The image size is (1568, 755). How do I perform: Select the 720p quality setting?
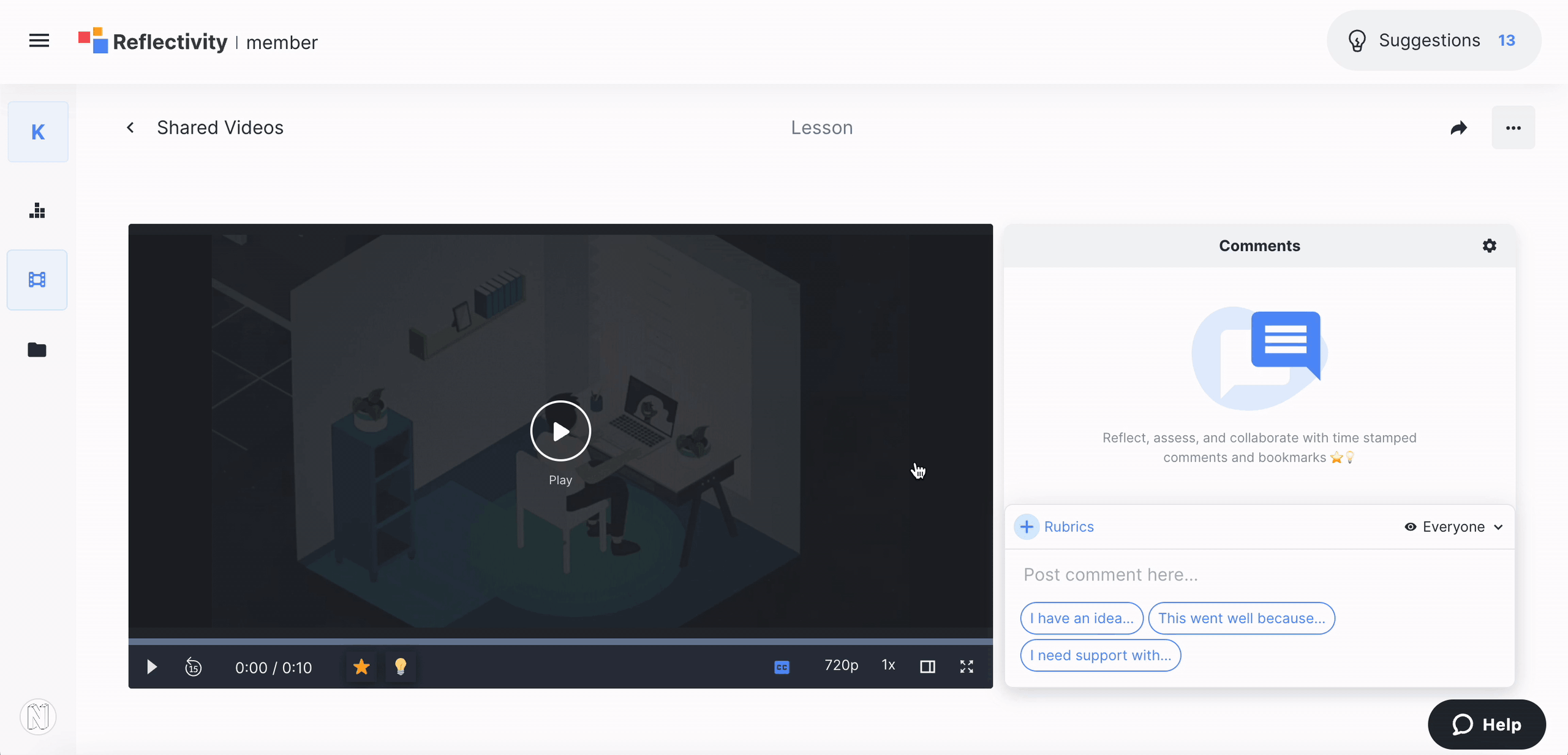pos(840,666)
